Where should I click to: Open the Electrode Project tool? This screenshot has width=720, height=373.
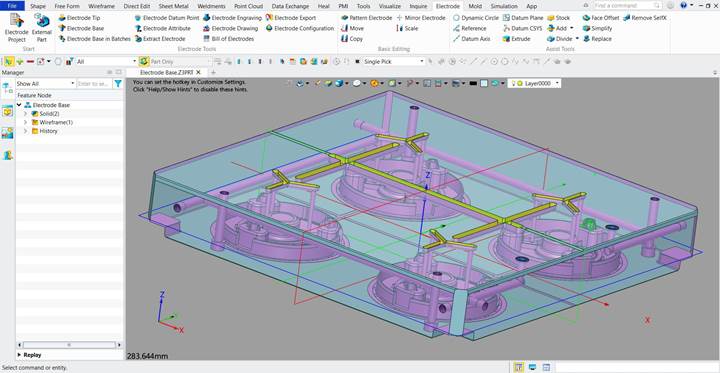tap(17, 28)
